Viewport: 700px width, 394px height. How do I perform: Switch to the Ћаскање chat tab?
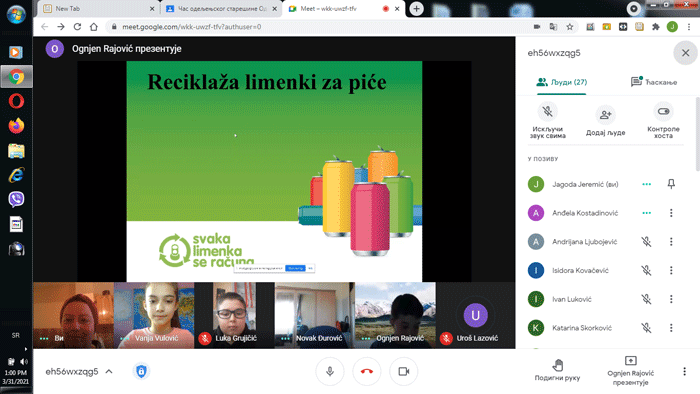654,82
